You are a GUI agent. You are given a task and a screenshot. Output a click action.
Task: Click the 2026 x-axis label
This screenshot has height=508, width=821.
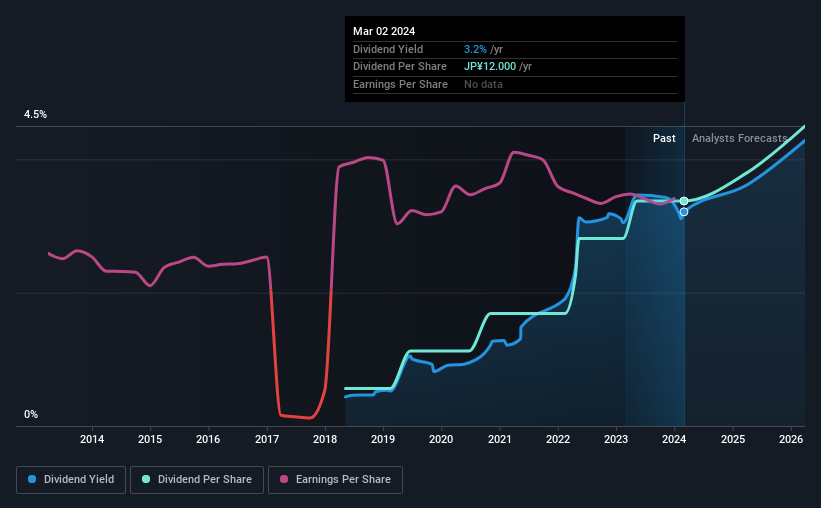791,439
